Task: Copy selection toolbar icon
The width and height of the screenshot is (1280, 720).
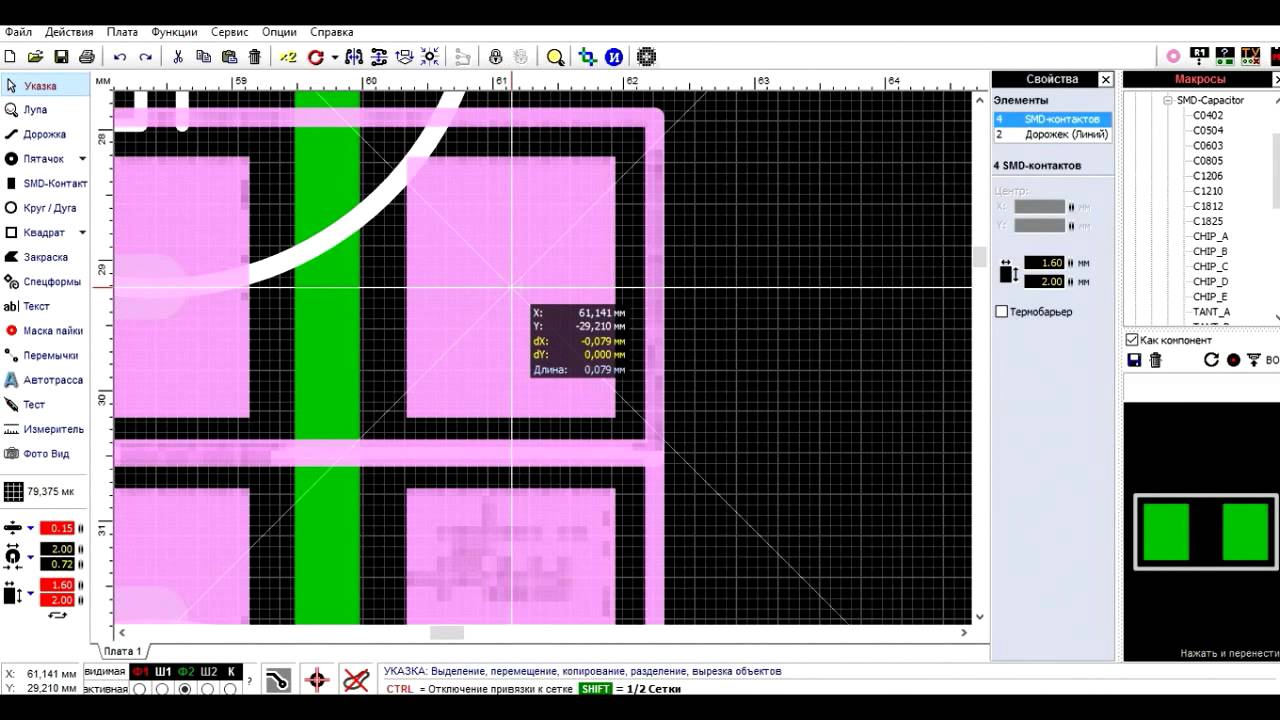Action: click(x=204, y=57)
